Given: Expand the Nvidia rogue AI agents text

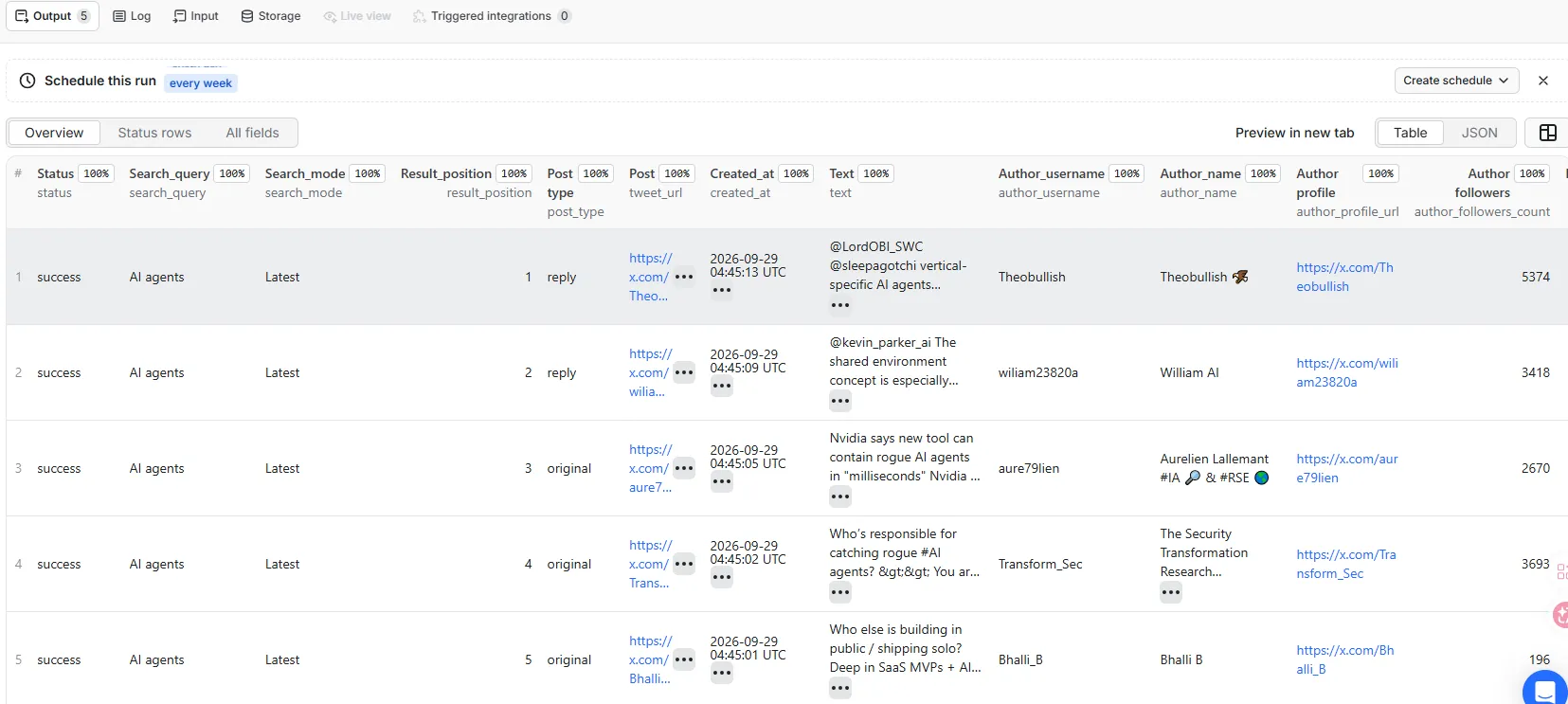Looking at the screenshot, I should point(840,496).
